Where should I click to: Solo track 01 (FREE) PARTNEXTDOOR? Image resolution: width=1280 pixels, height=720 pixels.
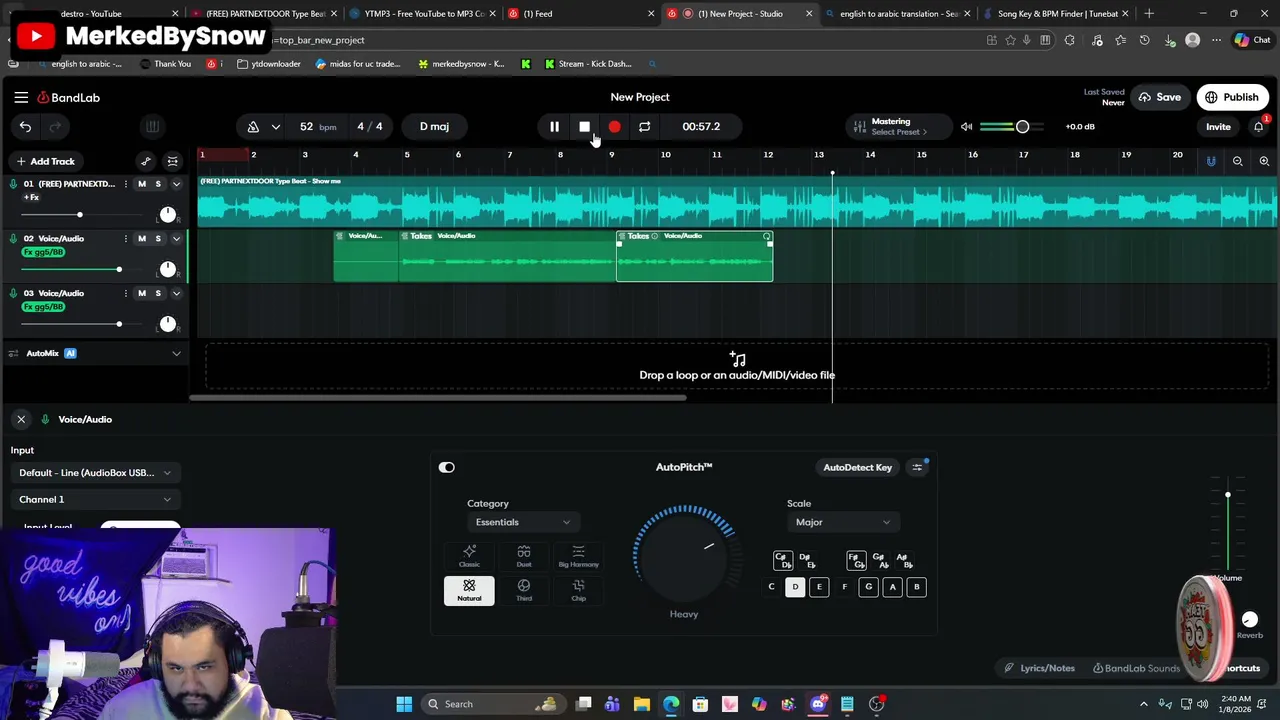(158, 184)
